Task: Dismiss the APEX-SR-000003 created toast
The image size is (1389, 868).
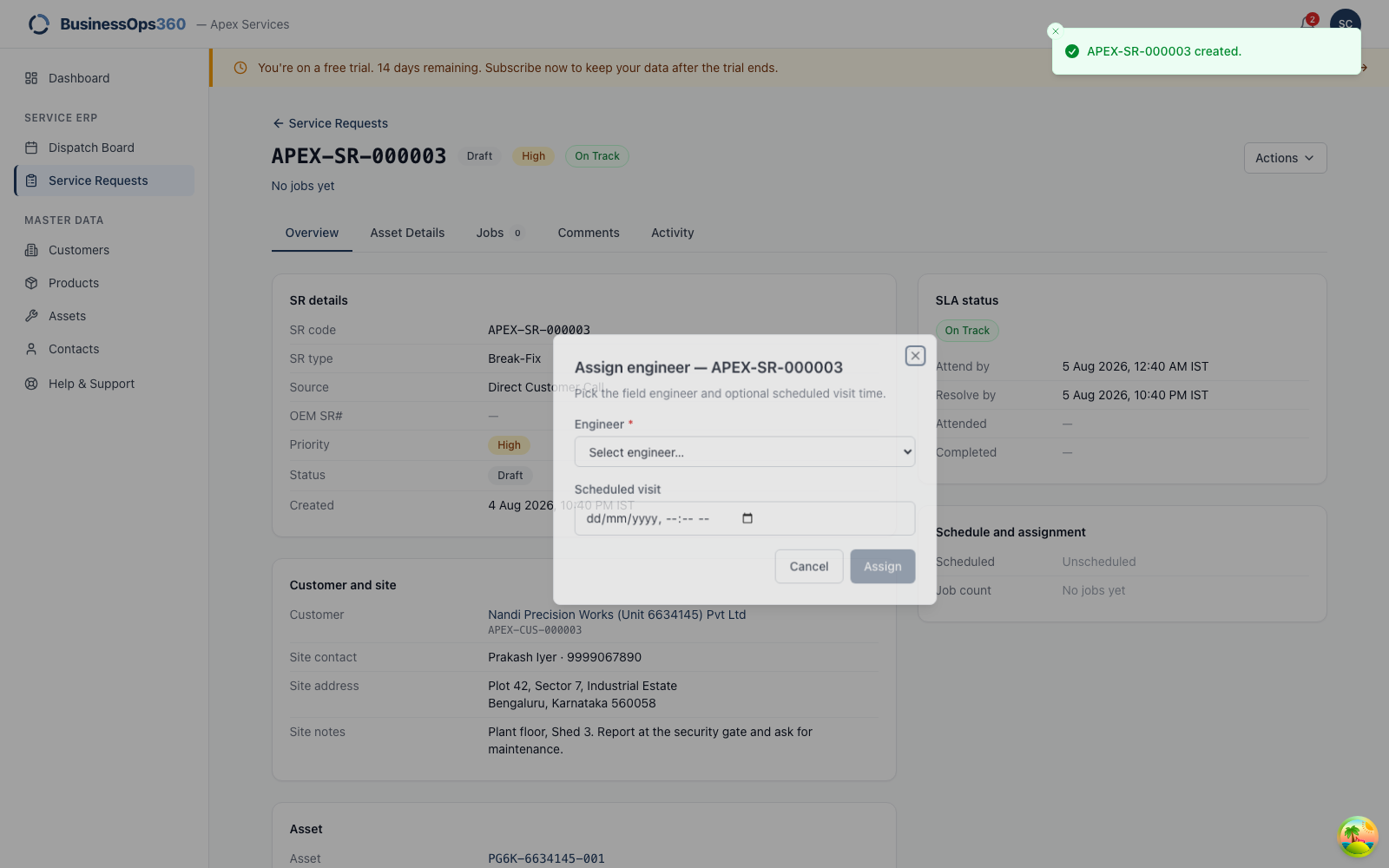Action: point(1056,31)
